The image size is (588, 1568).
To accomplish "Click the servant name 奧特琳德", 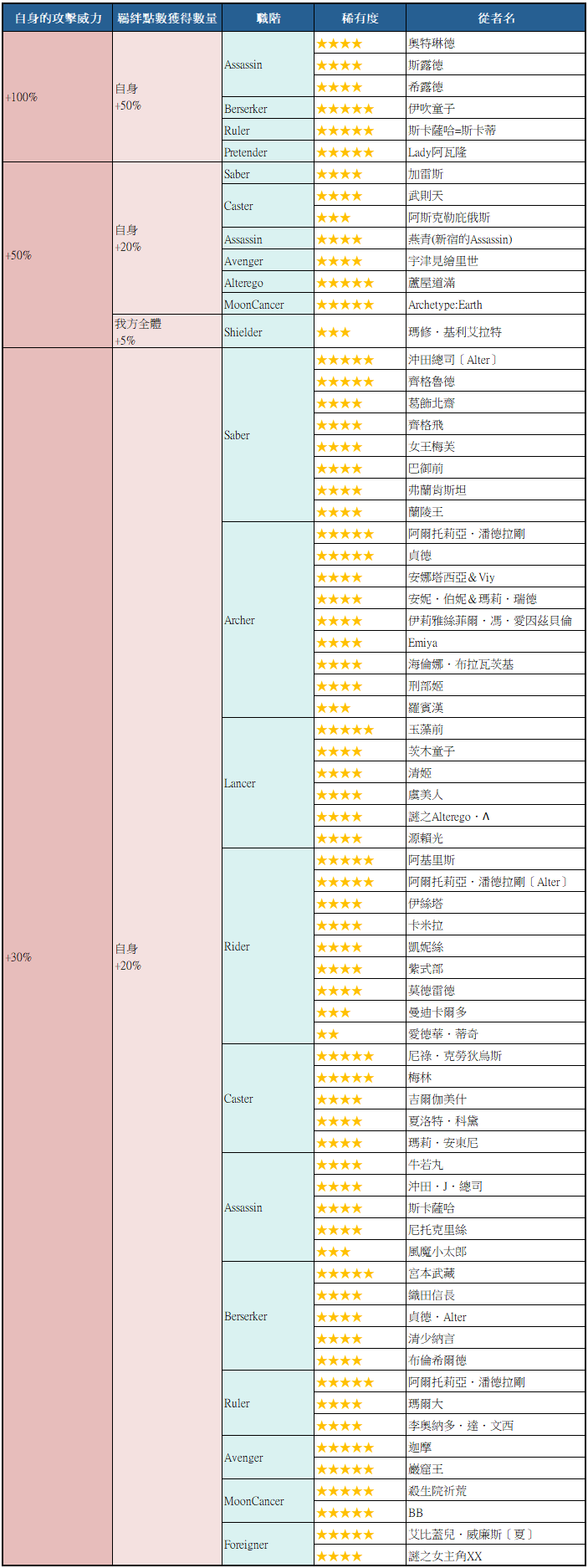I will [x=432, y=44].
